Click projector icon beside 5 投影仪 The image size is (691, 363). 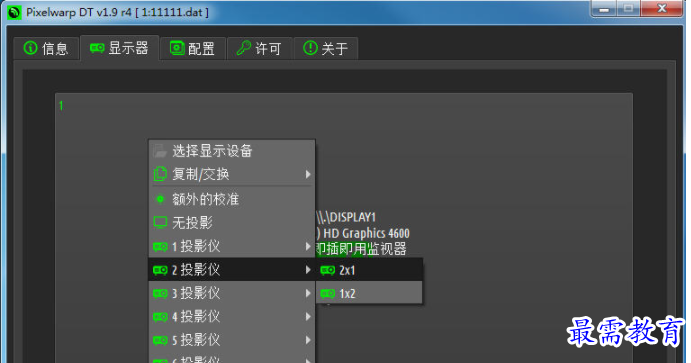tap(160, 340)
